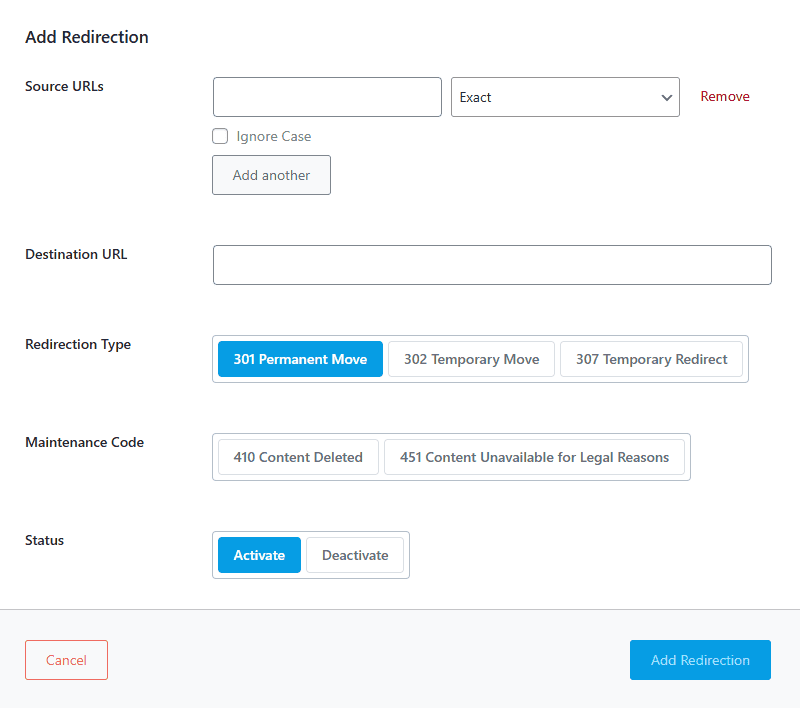Click the Source URLs field label
The width and height of the screenshot is (800, 708).
click(64, 86)
